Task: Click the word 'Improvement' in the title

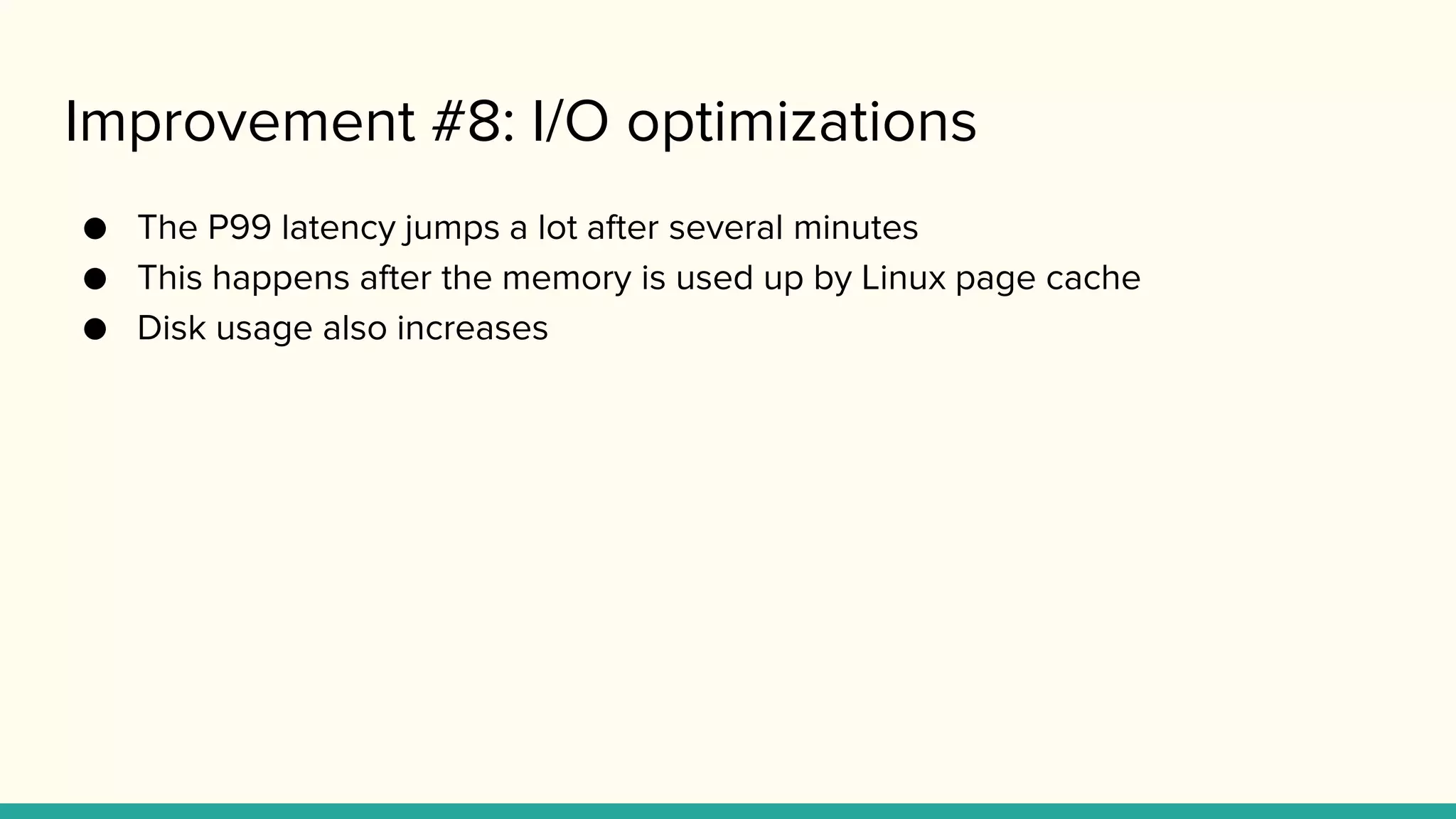Action: pos(240,122)
